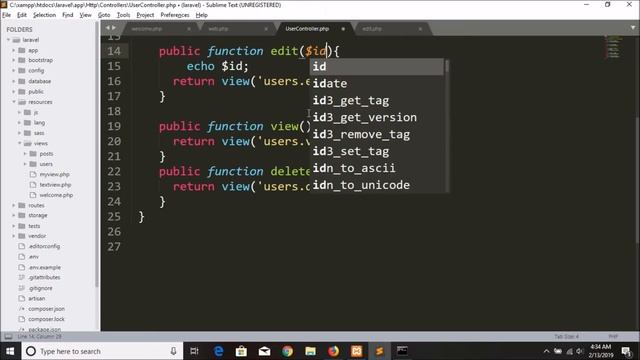Open the artisan file
Image resolution: width=640 pixels, height=360 pixels.
[36, 298]
